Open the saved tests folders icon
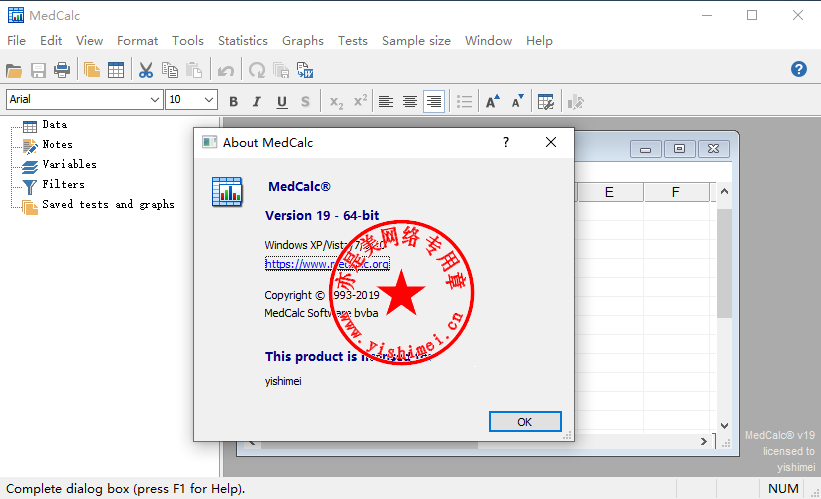821x499 pixels. pos(92,70)
